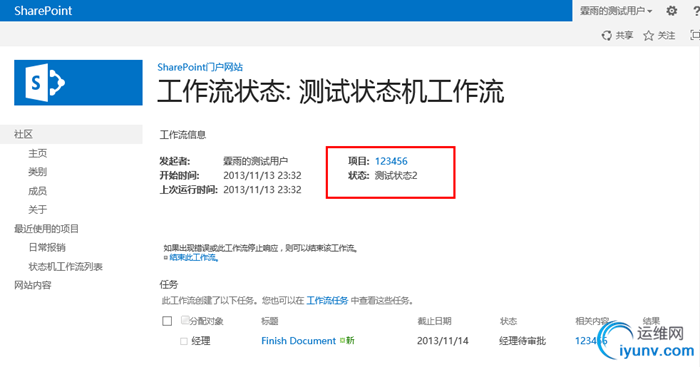
Task: Click the 发起者 value 霹雨的测试用户
Action: (255, 161)
